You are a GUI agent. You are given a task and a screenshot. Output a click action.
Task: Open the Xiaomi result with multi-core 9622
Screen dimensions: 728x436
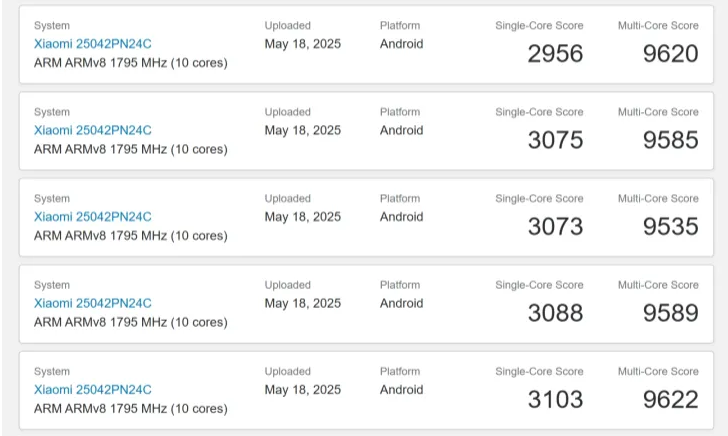coord(93,389)
